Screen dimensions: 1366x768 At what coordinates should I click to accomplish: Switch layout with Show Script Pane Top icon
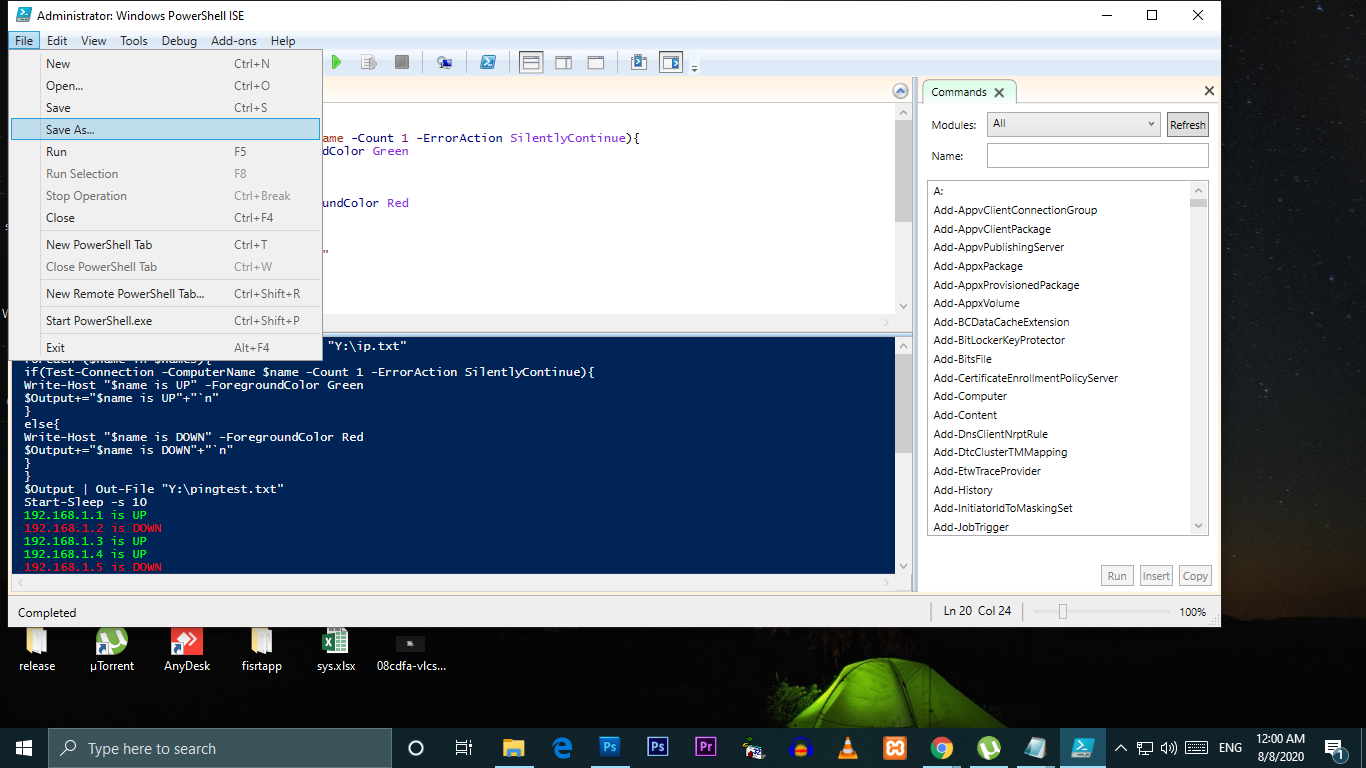[530, 62]
